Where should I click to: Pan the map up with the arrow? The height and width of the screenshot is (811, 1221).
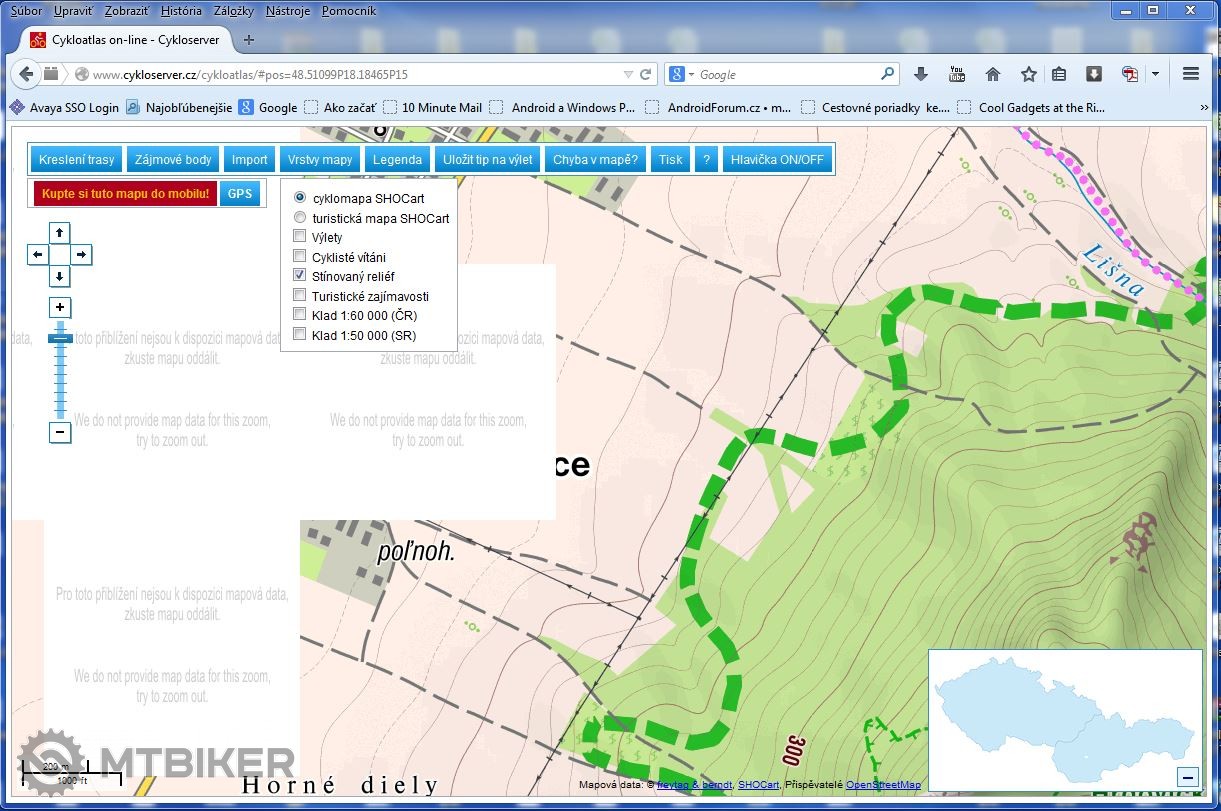click(x=60, y=233)
